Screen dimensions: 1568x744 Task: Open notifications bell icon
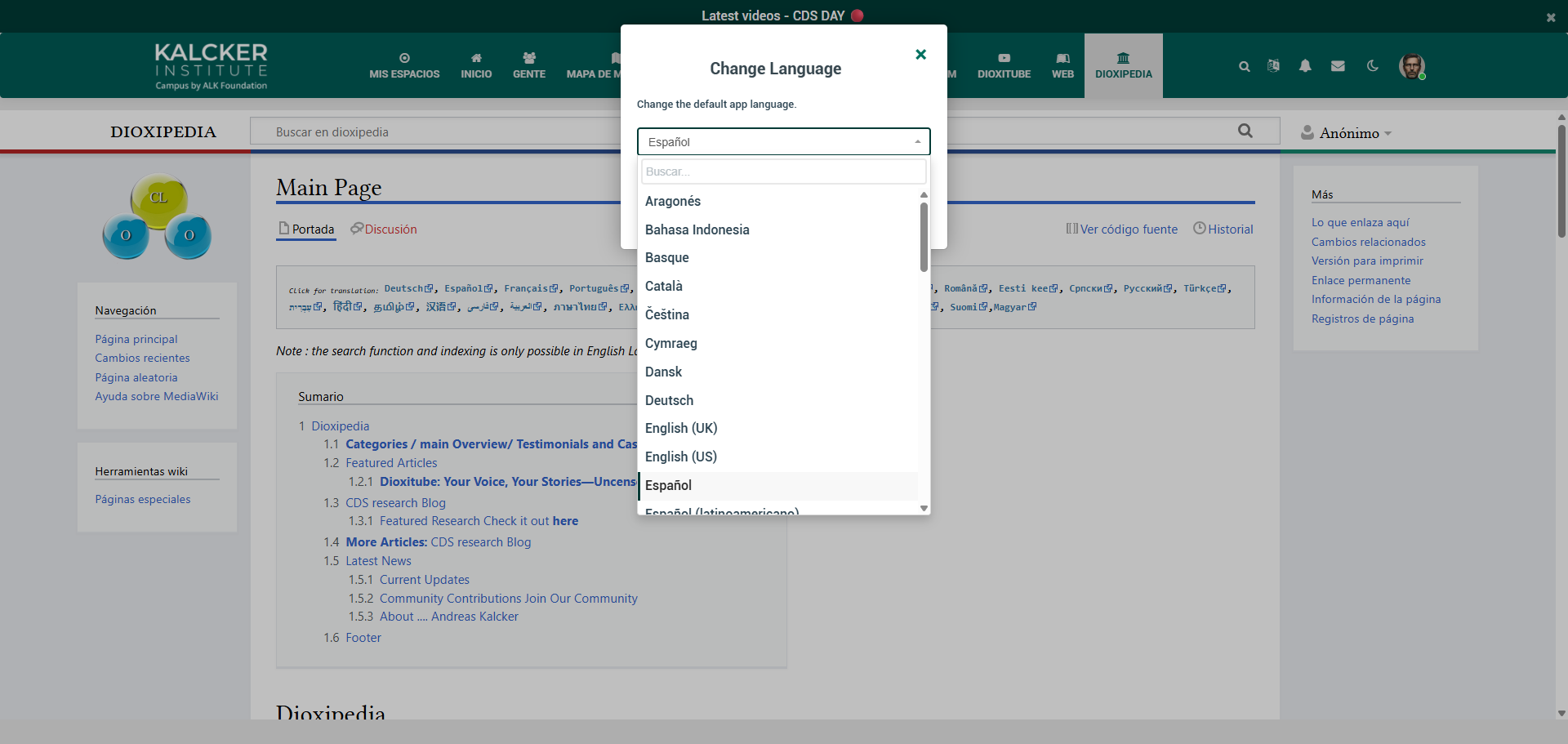click(x=1305, y=66)
